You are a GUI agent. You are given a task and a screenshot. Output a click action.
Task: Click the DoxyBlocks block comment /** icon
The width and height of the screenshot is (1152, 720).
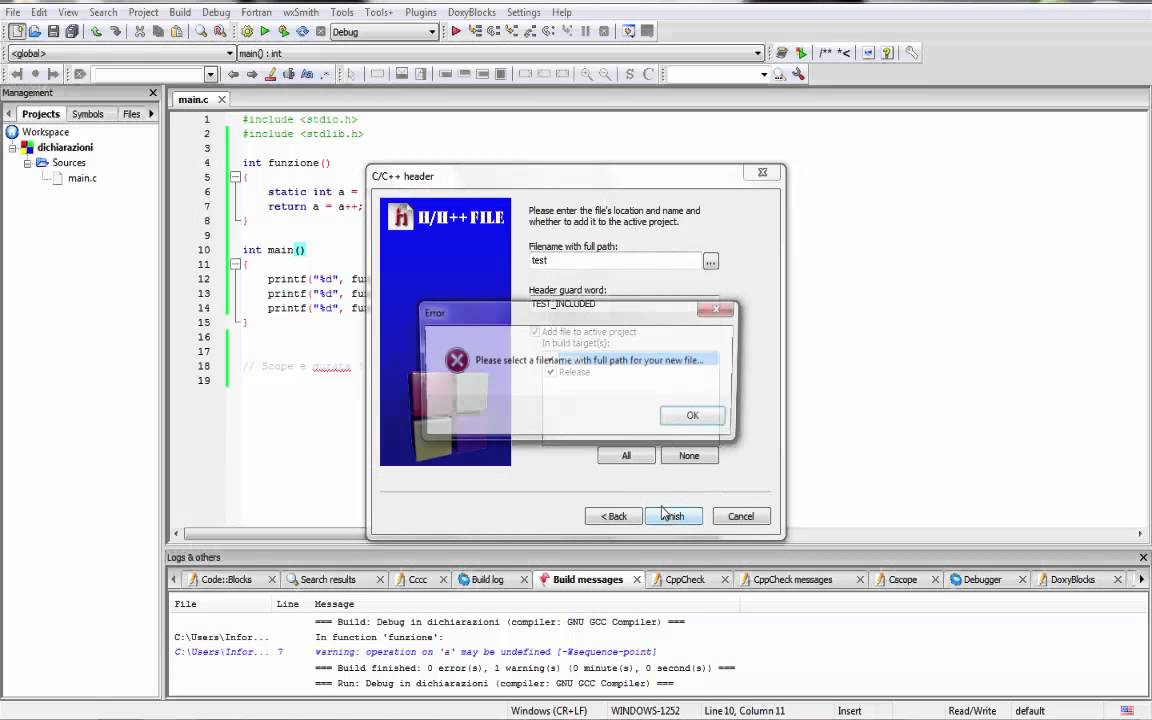tap(826, 53)
